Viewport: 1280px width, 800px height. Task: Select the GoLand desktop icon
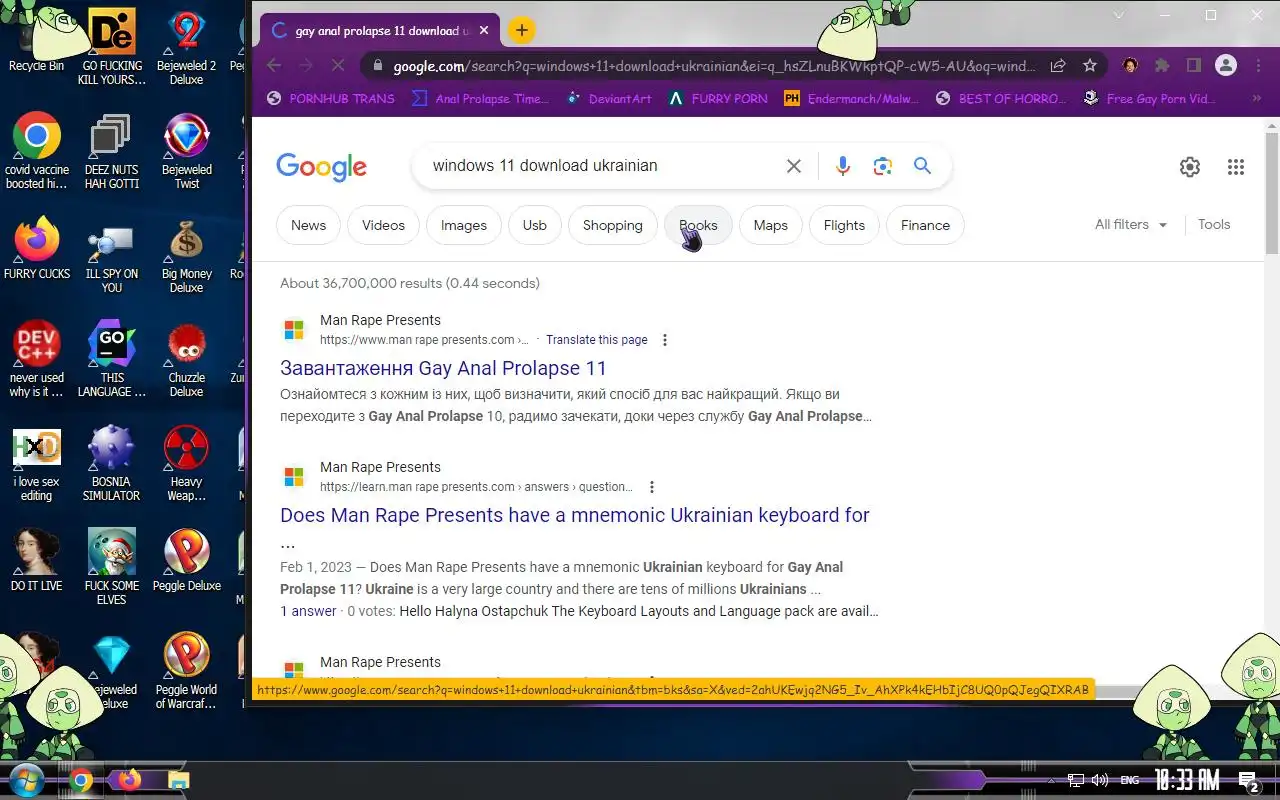pos(112,360)
